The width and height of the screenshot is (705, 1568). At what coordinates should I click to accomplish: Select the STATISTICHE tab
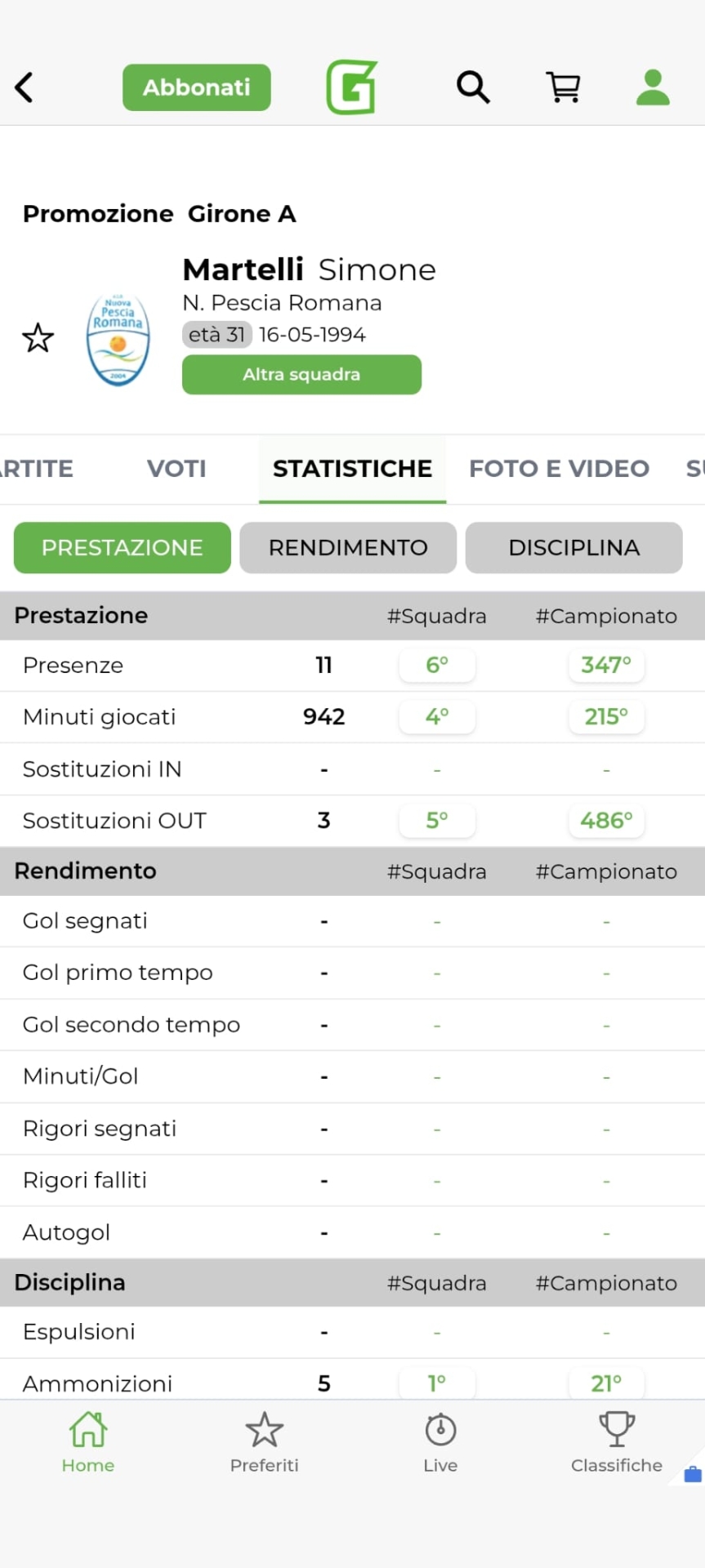[x=352, y=469]
